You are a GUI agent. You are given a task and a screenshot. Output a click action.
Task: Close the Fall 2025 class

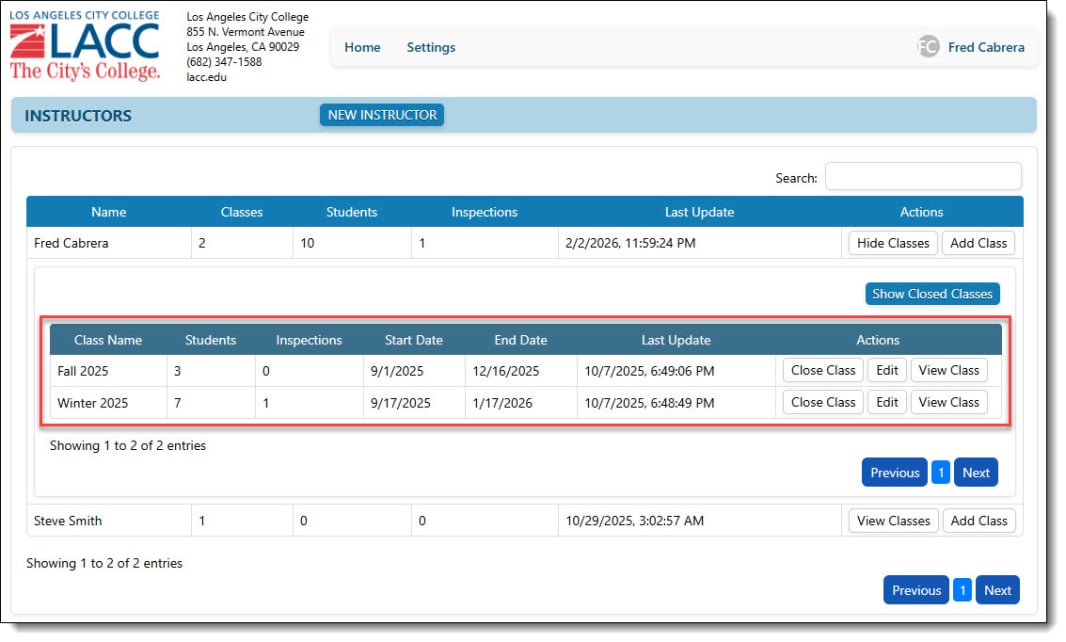tap(822, 370)
